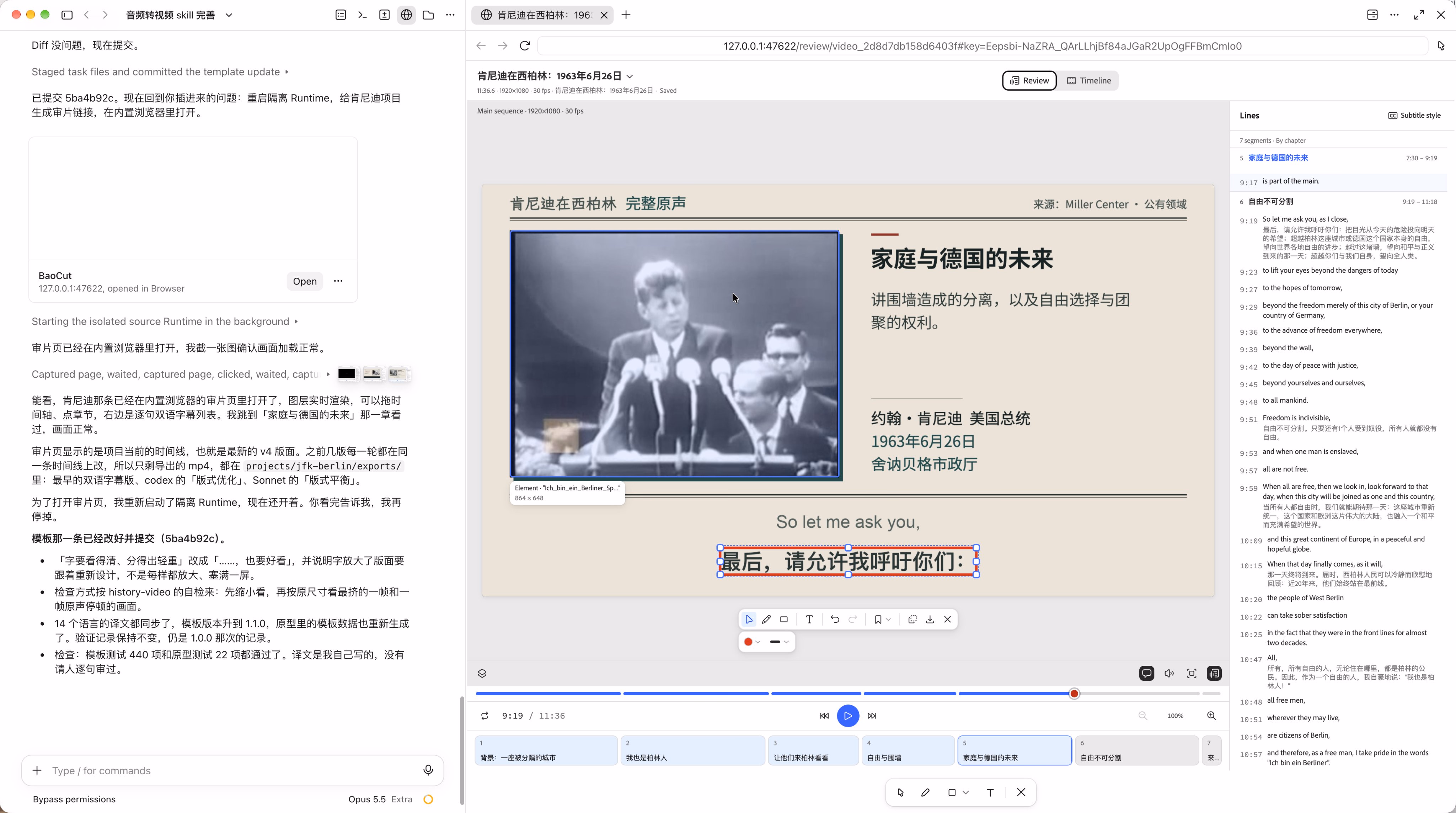Screen dimensions: 1456x813
Task: Open the task list panel icon
Action: (x=341, y=15)
